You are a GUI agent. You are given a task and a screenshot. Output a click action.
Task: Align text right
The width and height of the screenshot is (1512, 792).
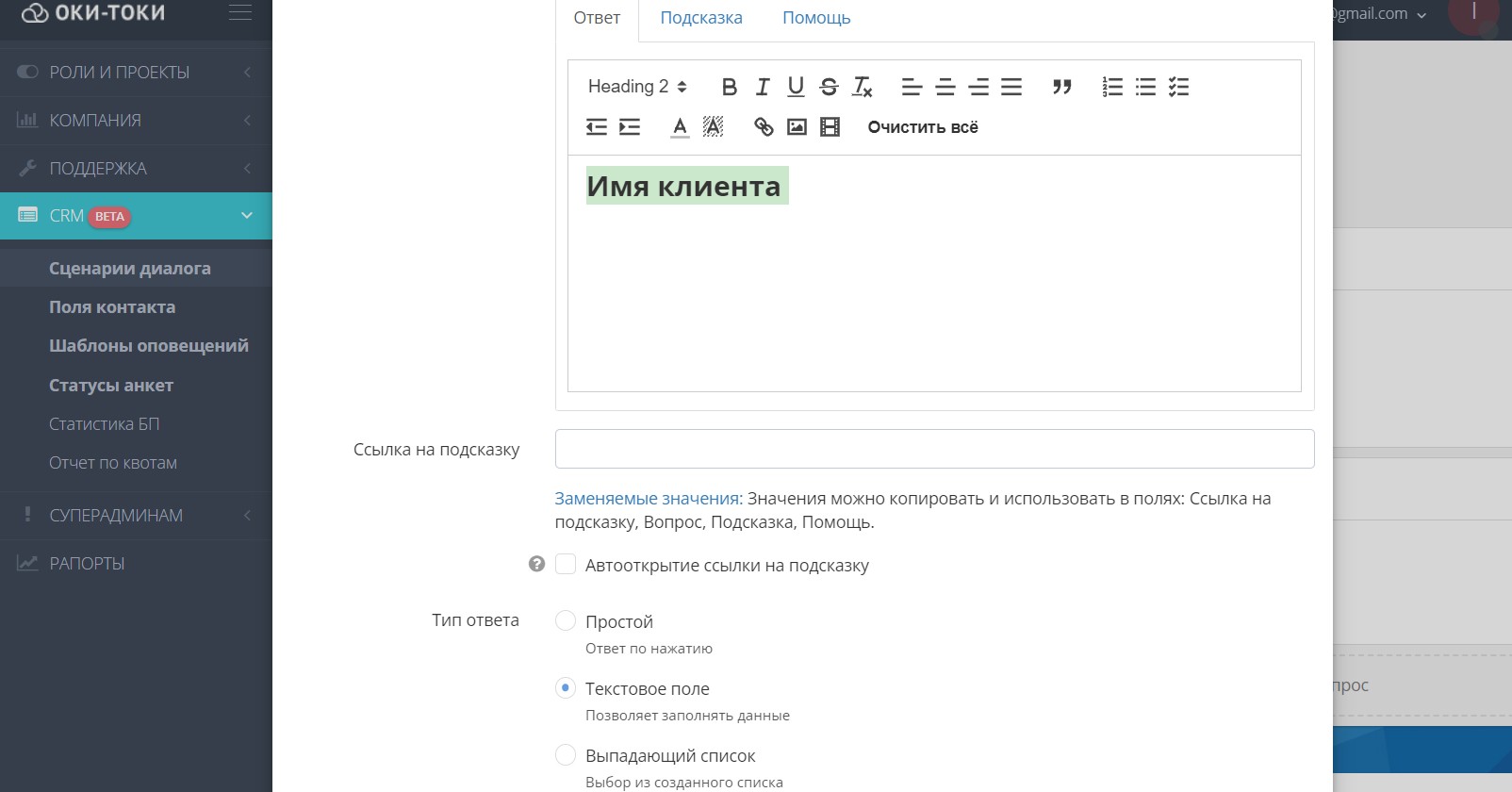pyautogui.click(x=978, y=87)
